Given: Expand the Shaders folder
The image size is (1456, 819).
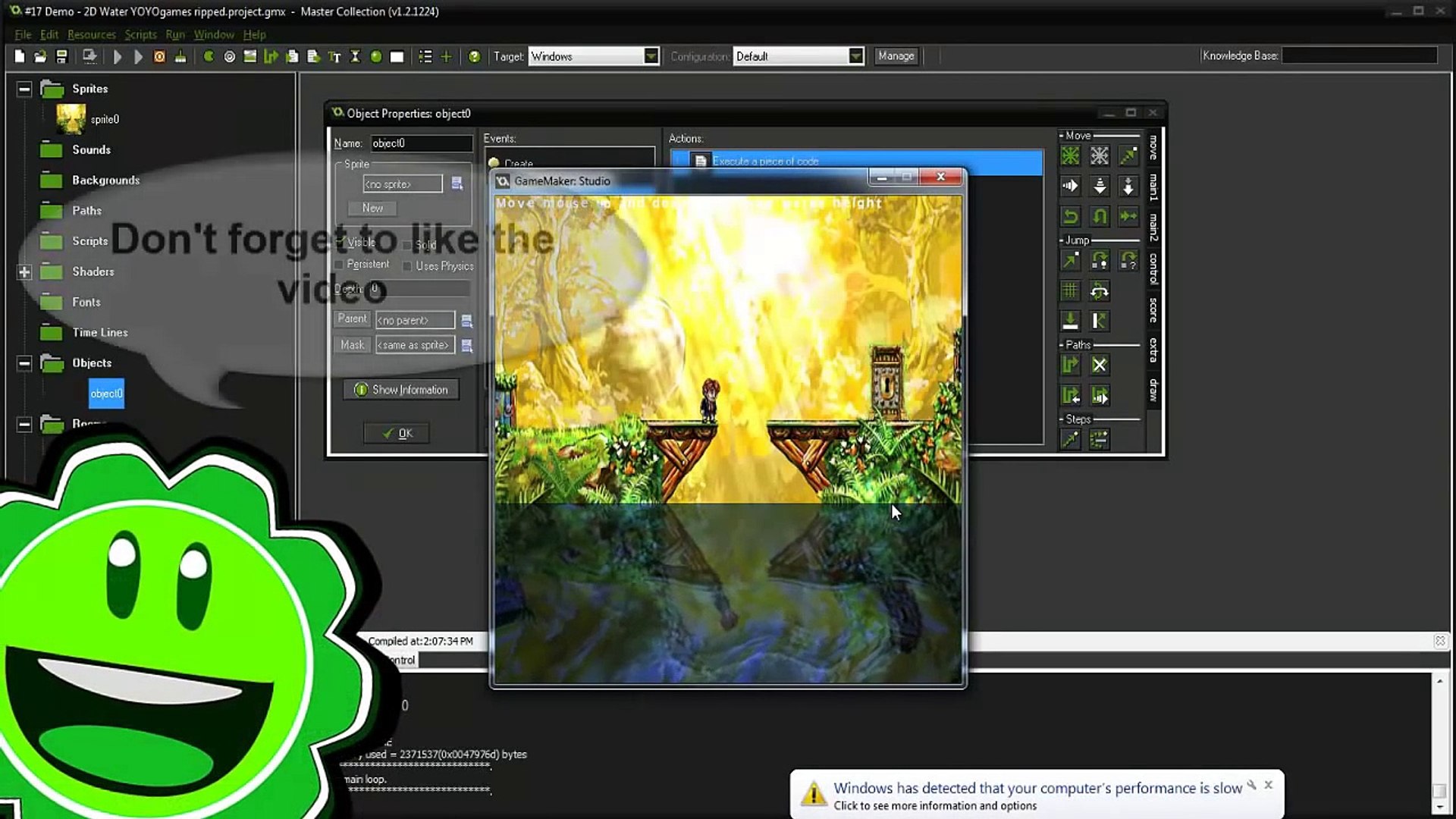Looking at the screenshot, I should coord(24,272).
